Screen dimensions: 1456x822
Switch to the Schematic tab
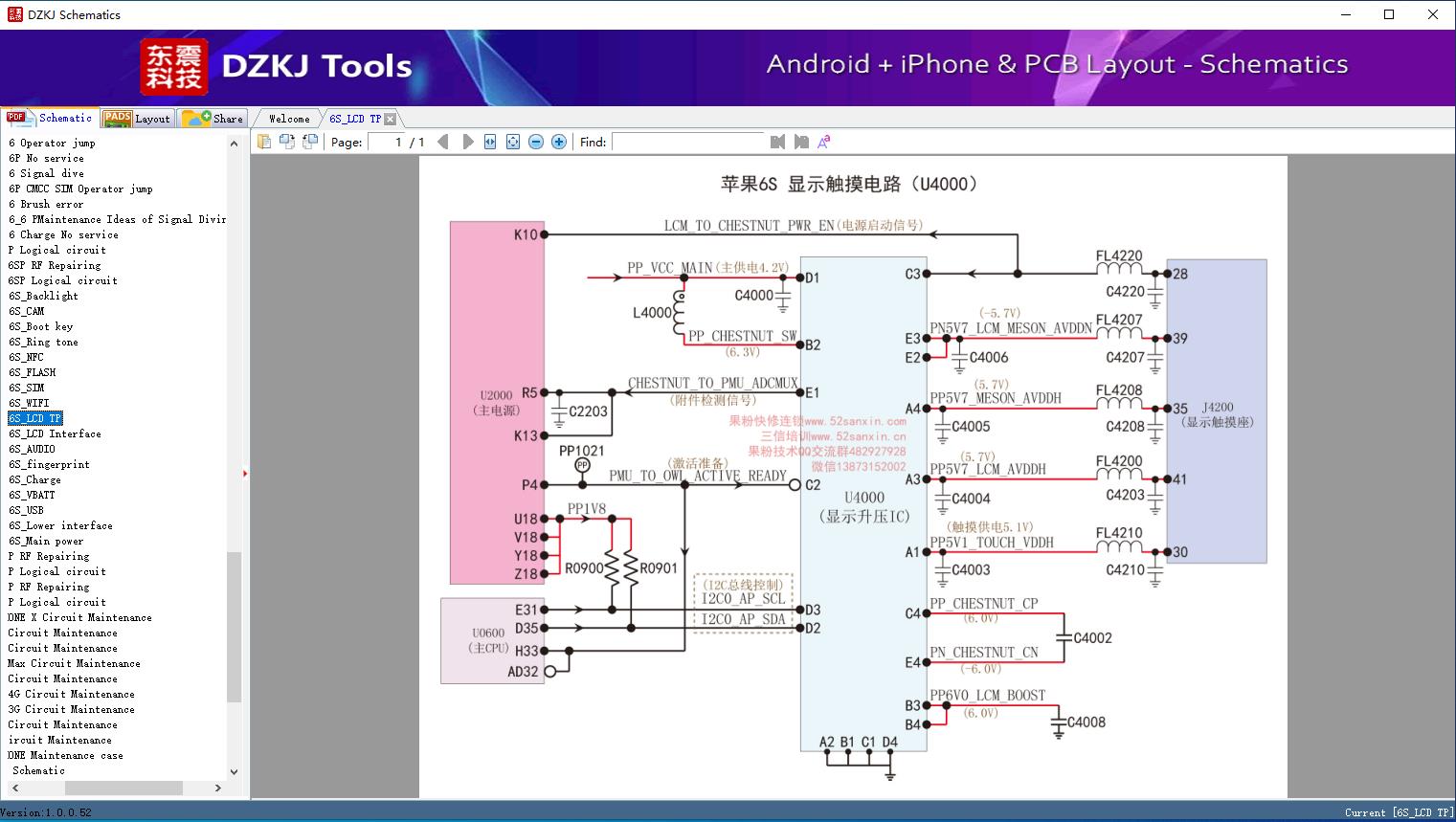click(x=50, y=118)
